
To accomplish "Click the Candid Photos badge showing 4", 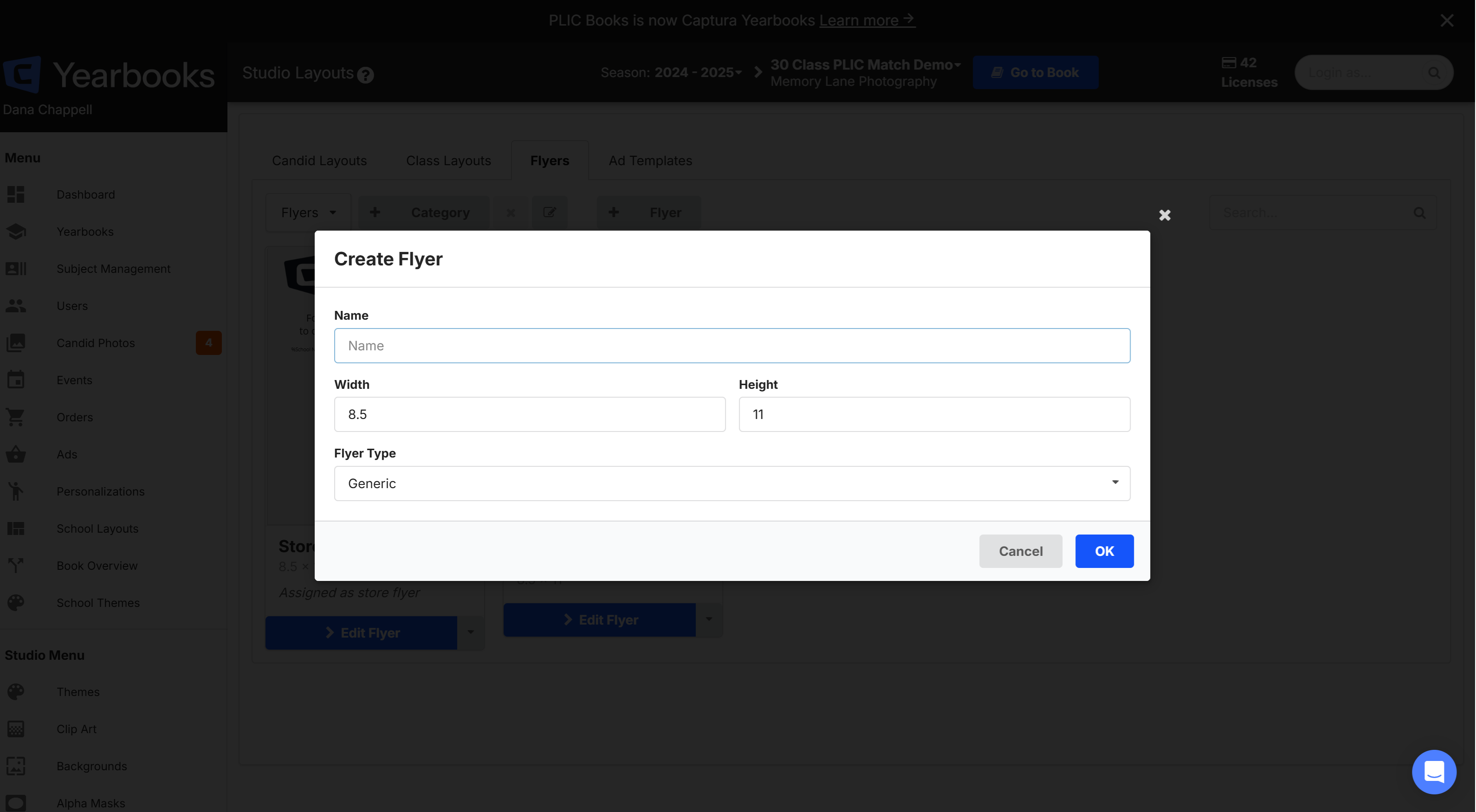I will (208, 343).
